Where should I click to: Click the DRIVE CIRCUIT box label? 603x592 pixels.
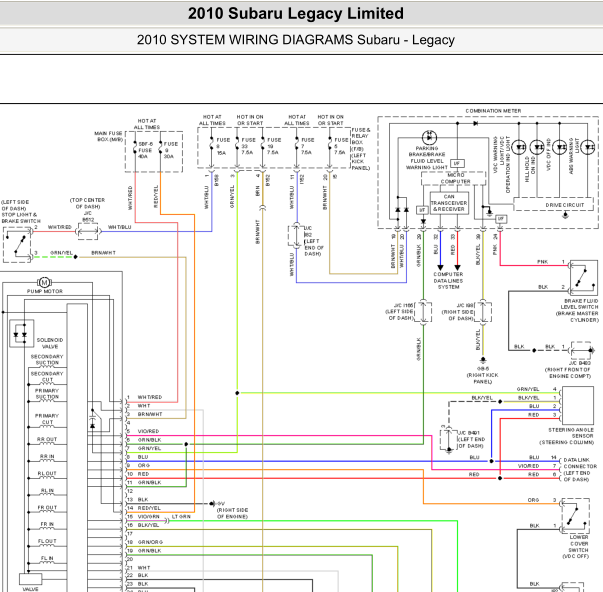click(x=565, y=205)
